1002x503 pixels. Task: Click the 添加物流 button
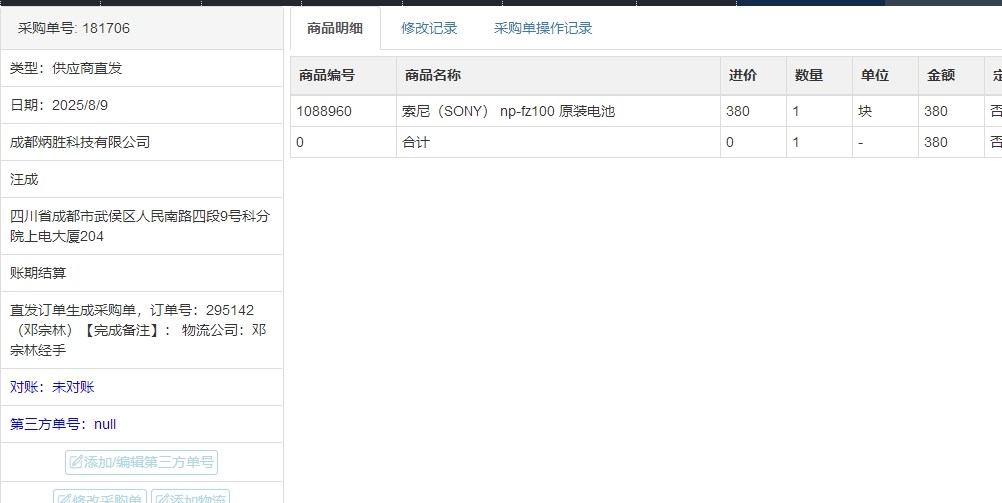coord(190,497)
